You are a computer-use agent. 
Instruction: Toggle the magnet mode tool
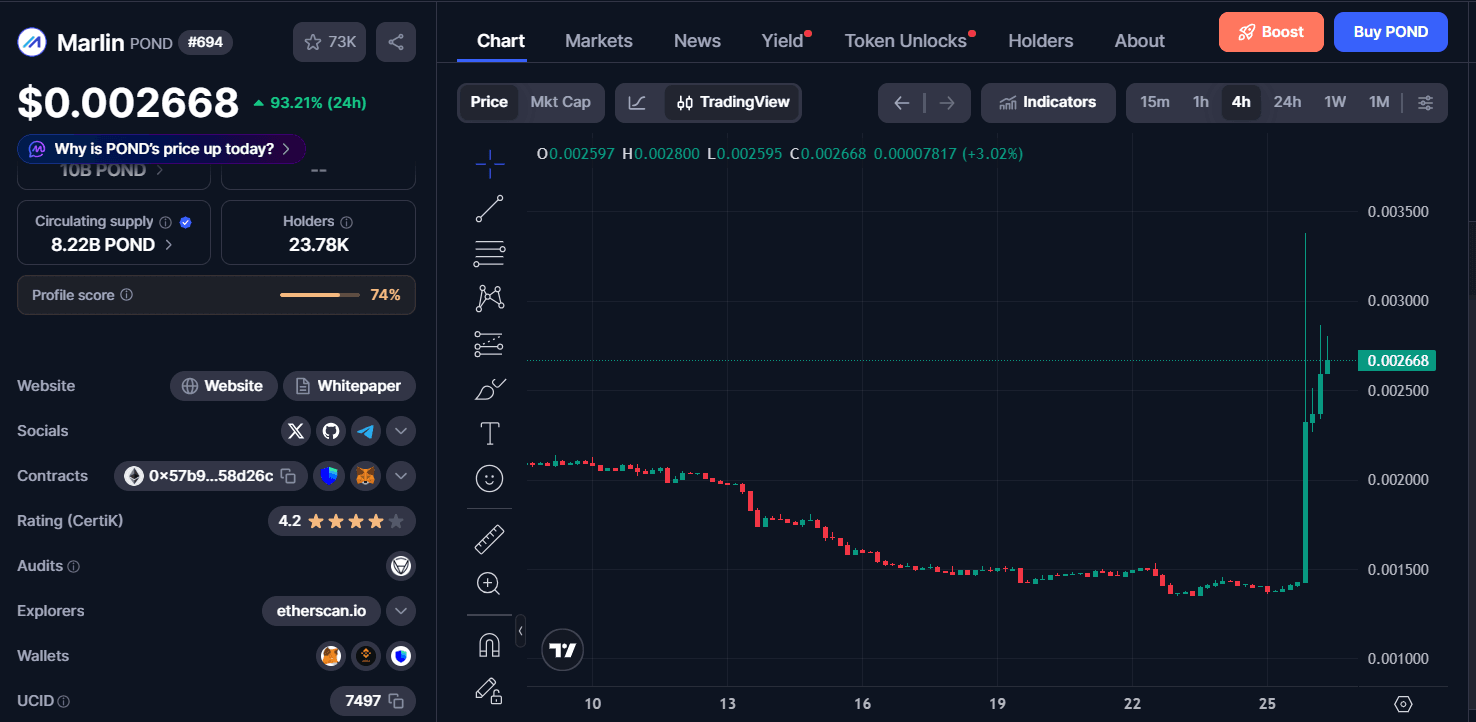tap(489, 646)
